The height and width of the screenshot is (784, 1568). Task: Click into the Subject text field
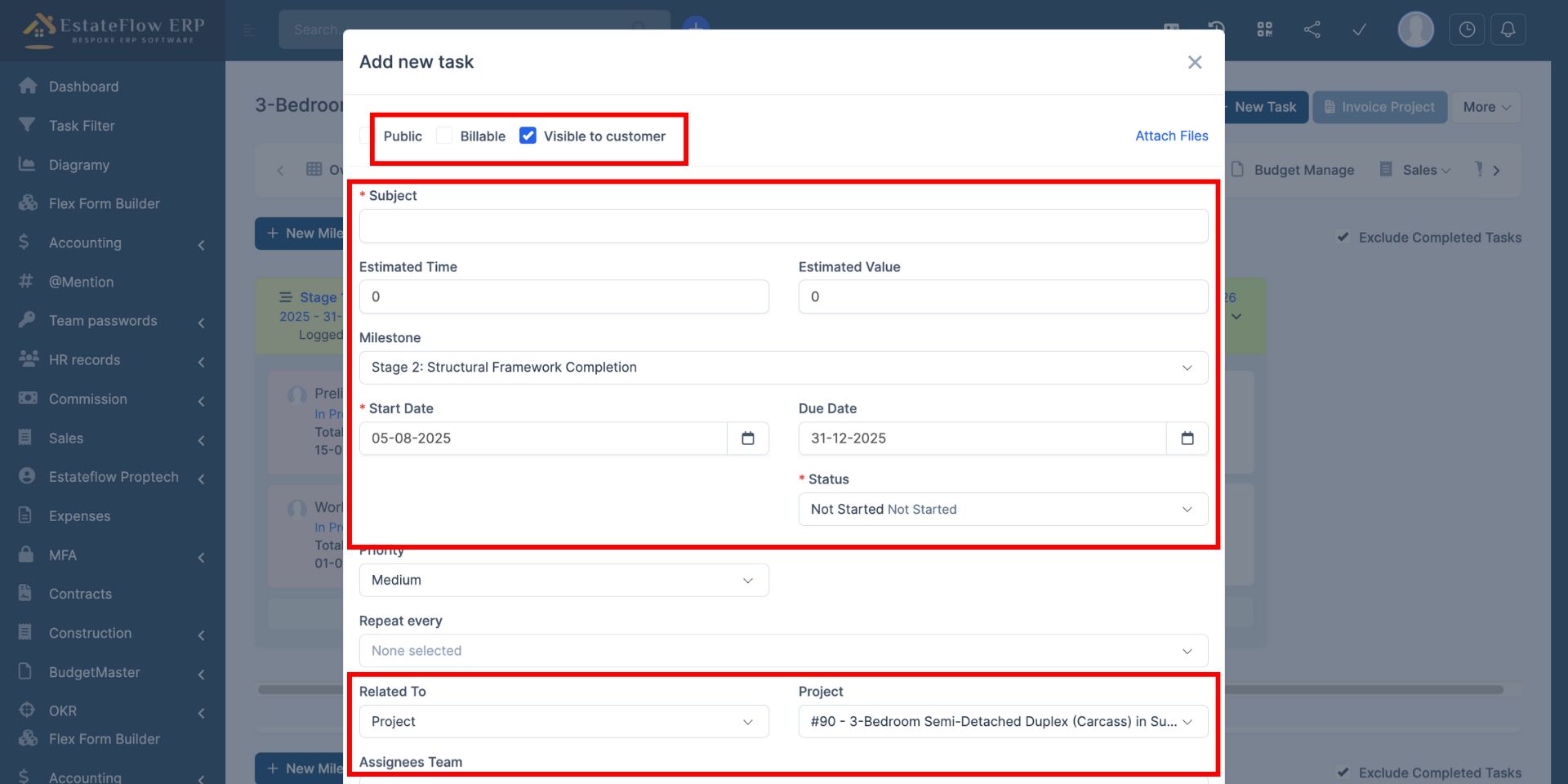[x=782, y=226]
